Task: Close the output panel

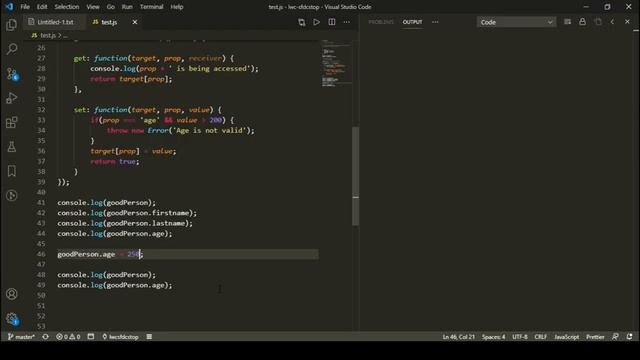Action: [x=627, y=22]
